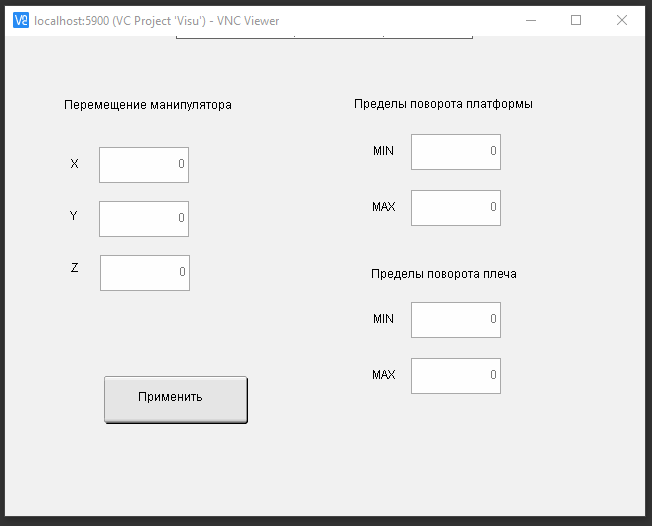The image size is (652, 526).
Task: Click the Y movement input field
Action: [144, 219]
